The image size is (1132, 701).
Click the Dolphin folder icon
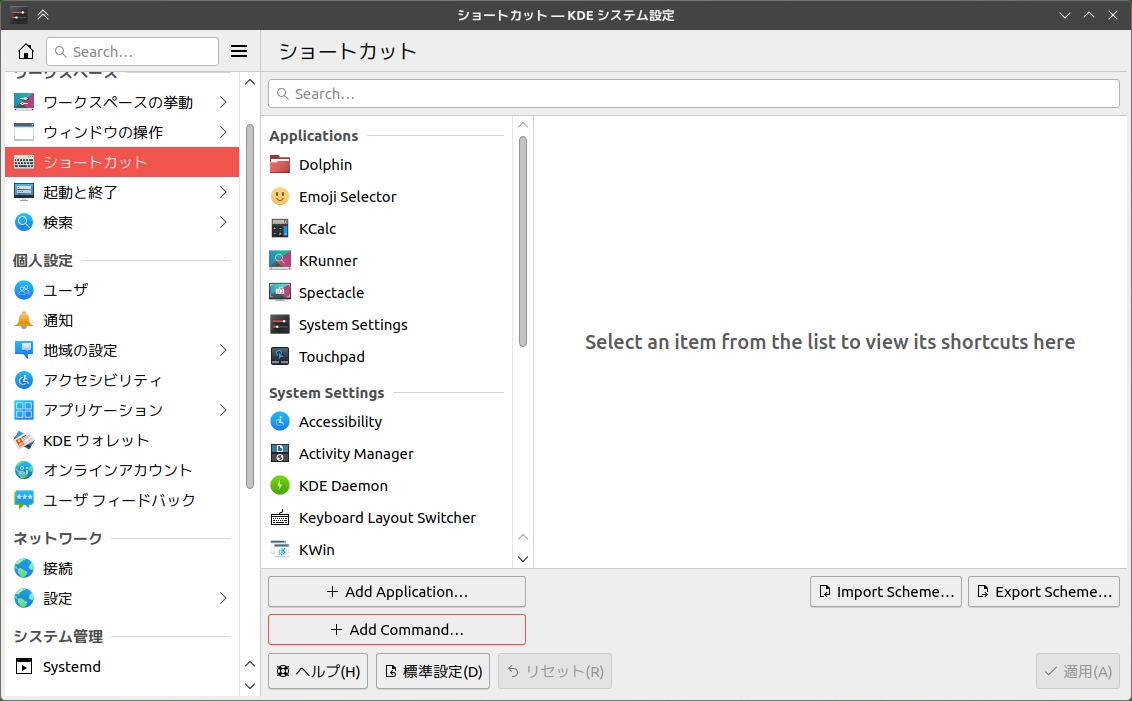click(x=280, y=165)
